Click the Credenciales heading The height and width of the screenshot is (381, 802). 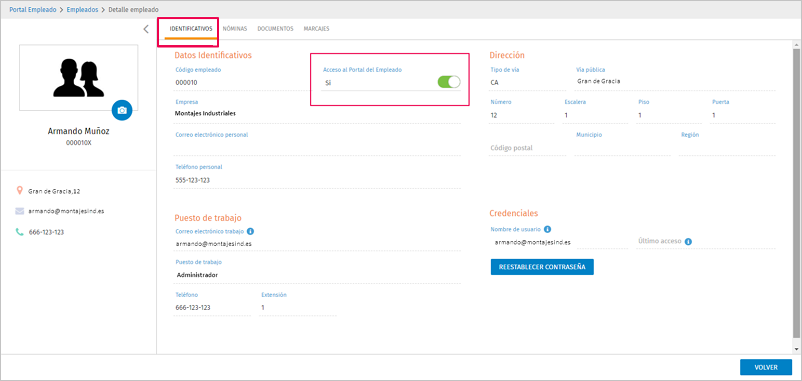(514, 213)
